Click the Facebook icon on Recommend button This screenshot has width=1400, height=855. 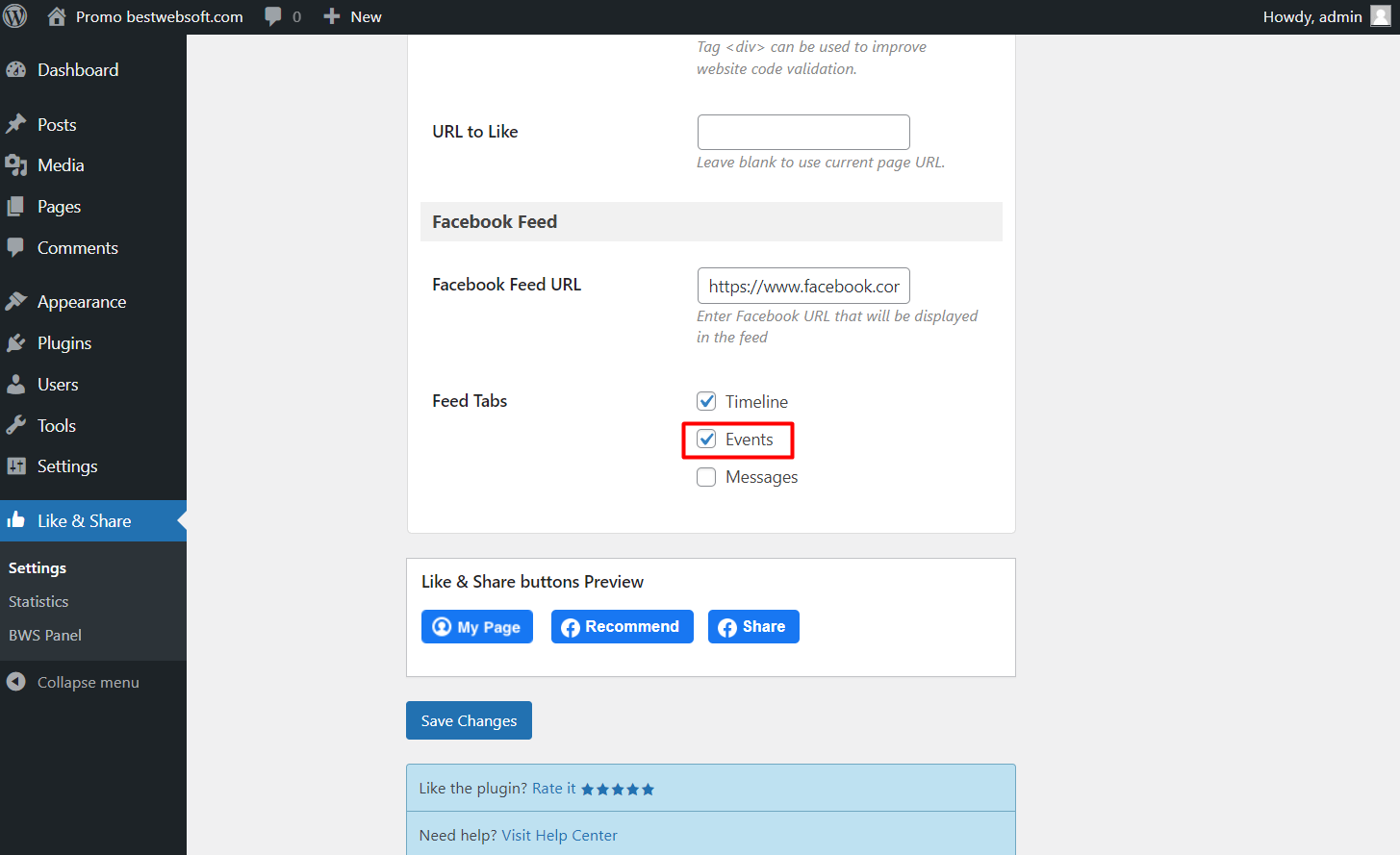click(x=571, y=627)
